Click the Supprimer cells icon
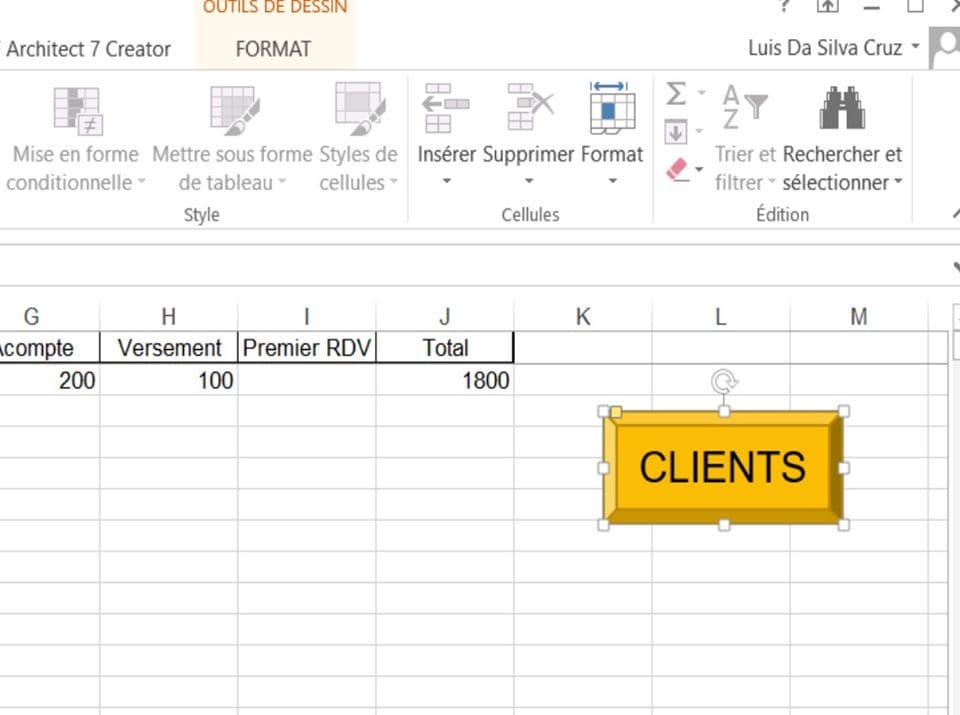Screen dimensions: 960x715 pyautogui.click(x=530, y=108)
